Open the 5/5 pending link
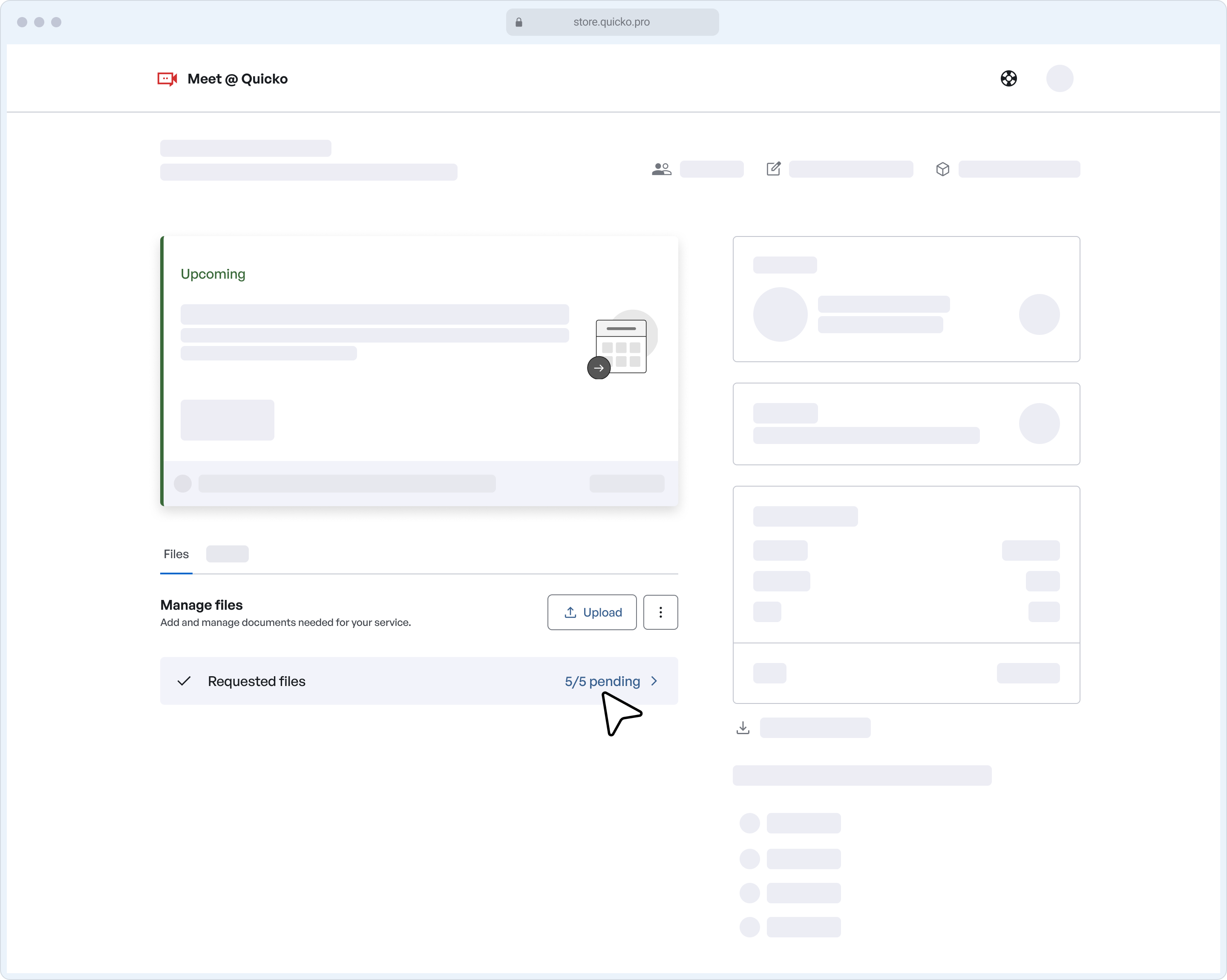The image size is (1227, 980). [x=602, y=681]
